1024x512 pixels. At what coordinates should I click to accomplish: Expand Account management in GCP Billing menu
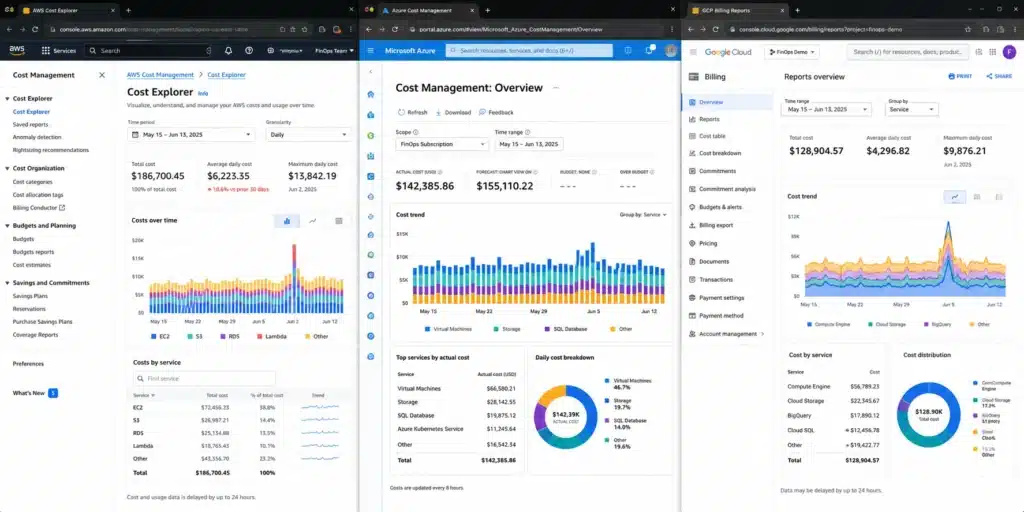(761, 334)
